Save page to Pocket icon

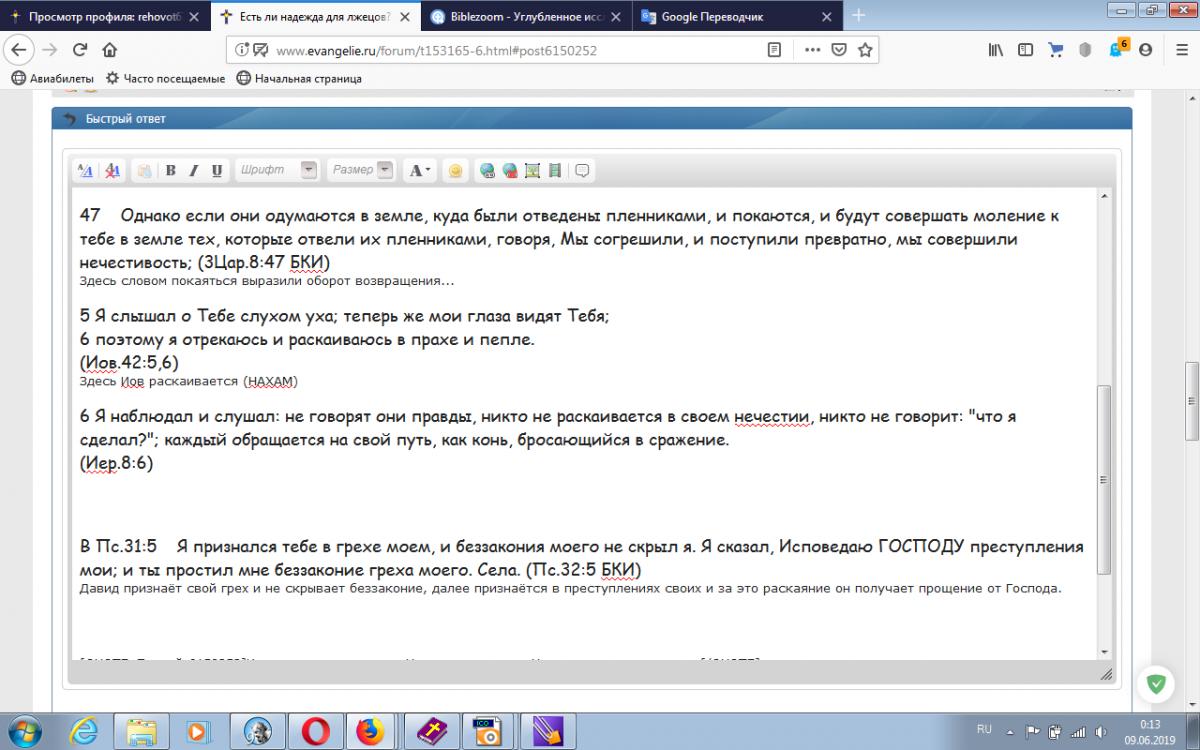(x=840, y=50)
